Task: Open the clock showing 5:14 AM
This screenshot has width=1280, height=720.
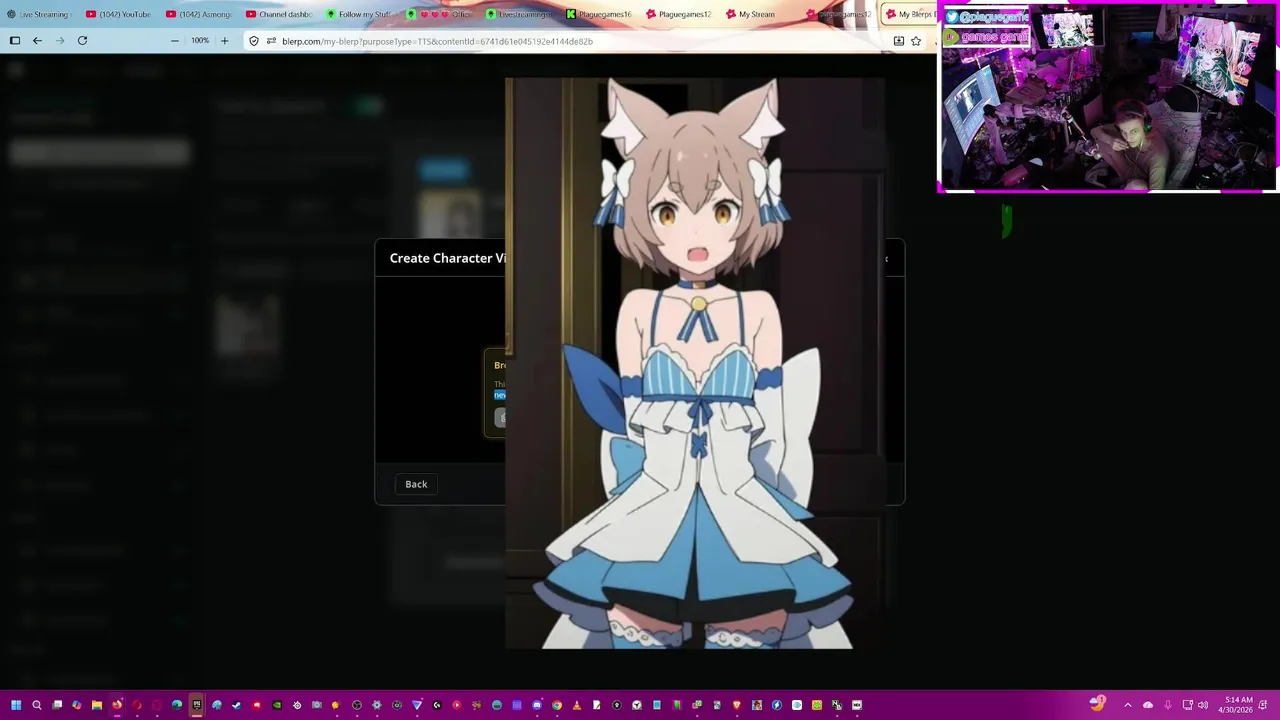Action: [x=1237, y=705]
